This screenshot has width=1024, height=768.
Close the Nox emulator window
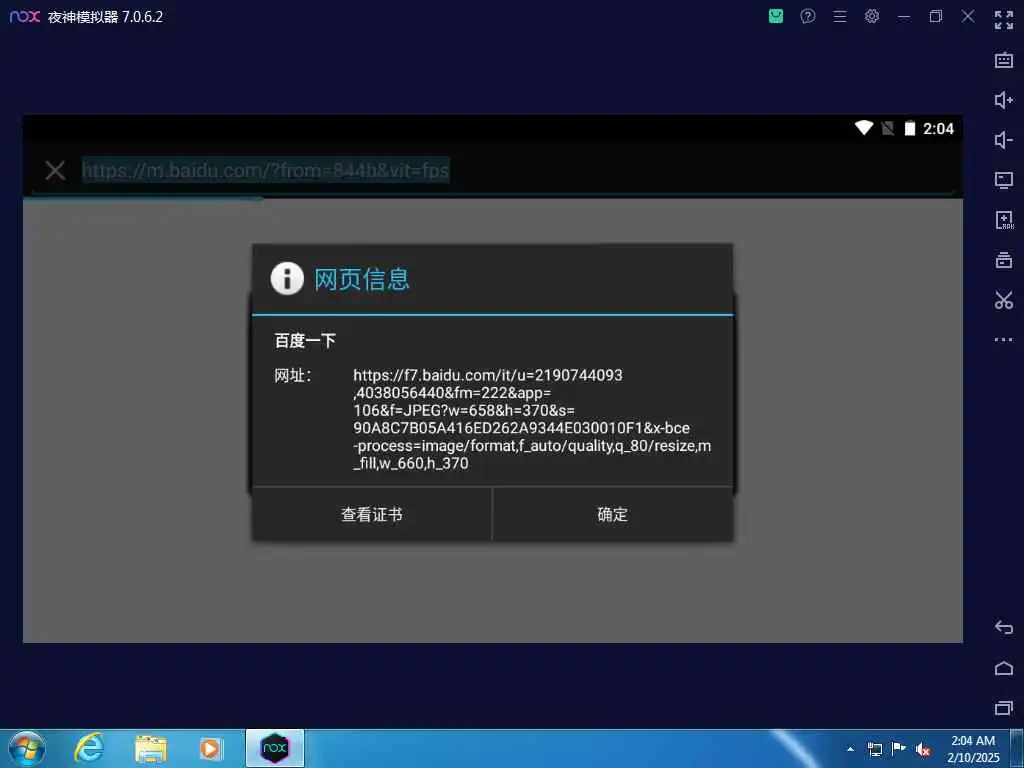pos(968,16)
